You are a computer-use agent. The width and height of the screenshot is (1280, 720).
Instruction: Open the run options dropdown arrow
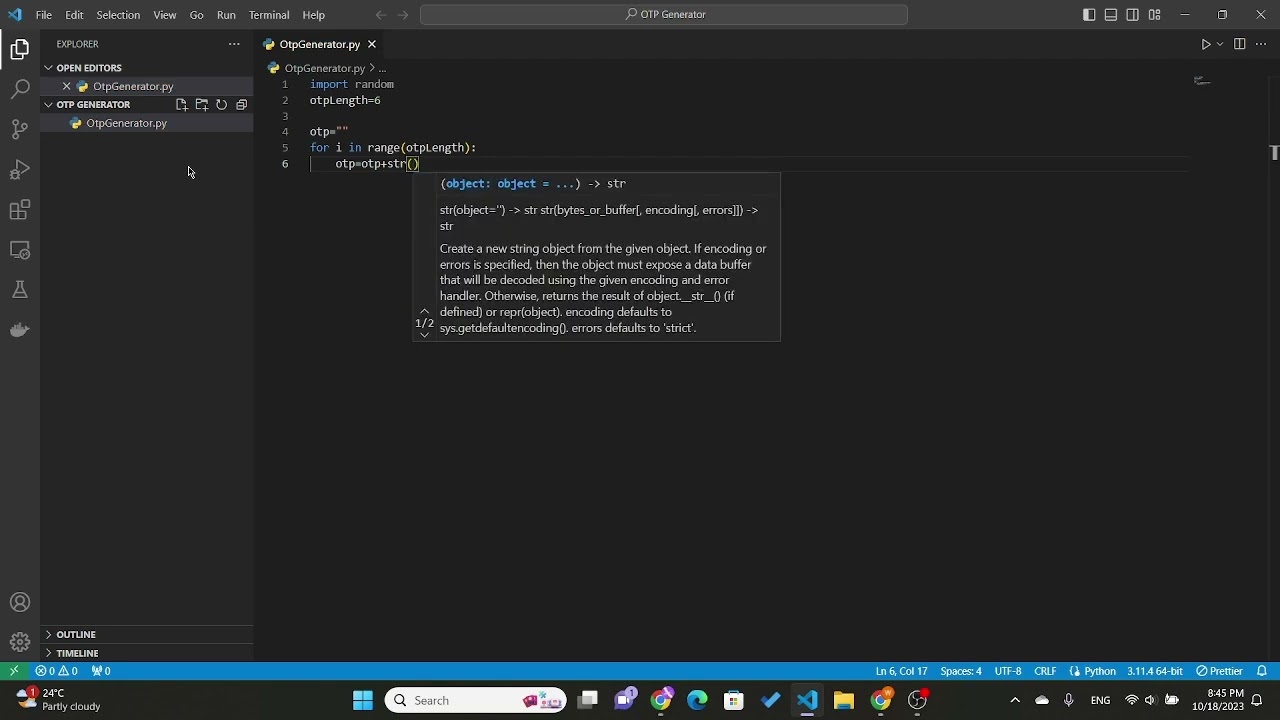(1220, 44)
